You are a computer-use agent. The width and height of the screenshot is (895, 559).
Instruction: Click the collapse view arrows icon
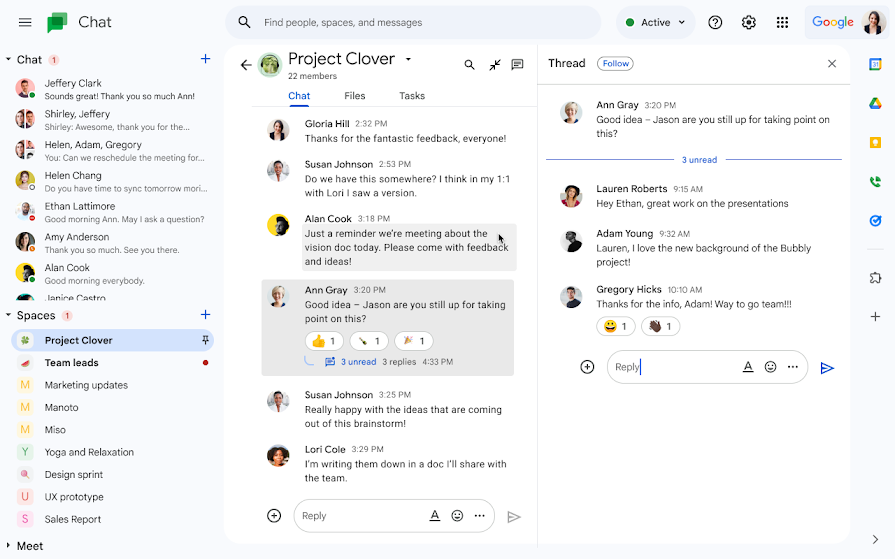click(x=494, y=65)
